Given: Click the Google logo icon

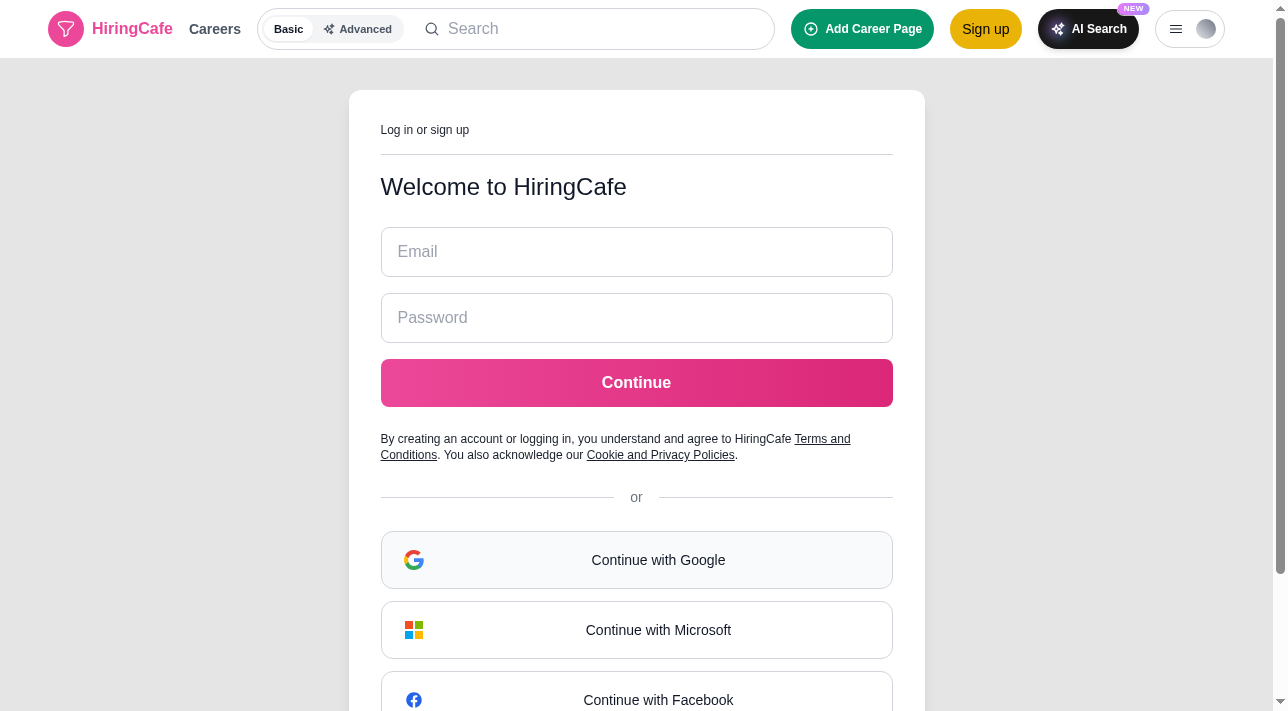Looking at the screenshot, I should [x=414, y=560].
